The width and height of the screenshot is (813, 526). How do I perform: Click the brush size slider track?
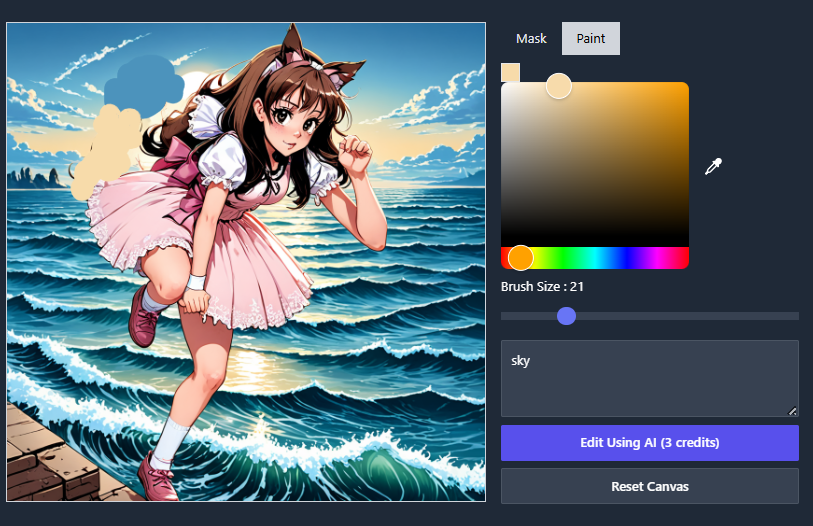coord(650,316)
